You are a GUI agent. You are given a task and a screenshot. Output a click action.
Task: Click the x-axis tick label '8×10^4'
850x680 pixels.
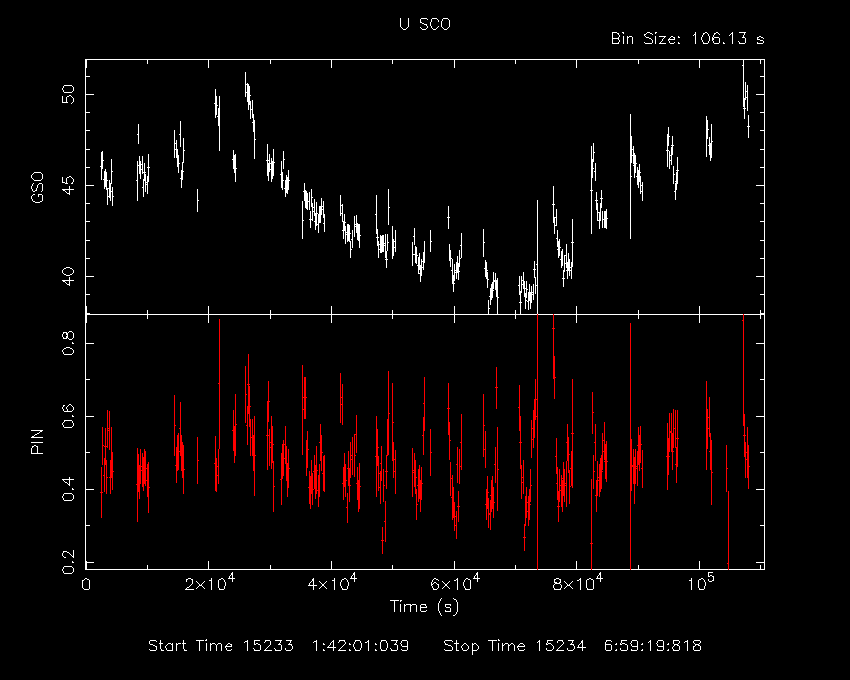(x=577, y=584)
